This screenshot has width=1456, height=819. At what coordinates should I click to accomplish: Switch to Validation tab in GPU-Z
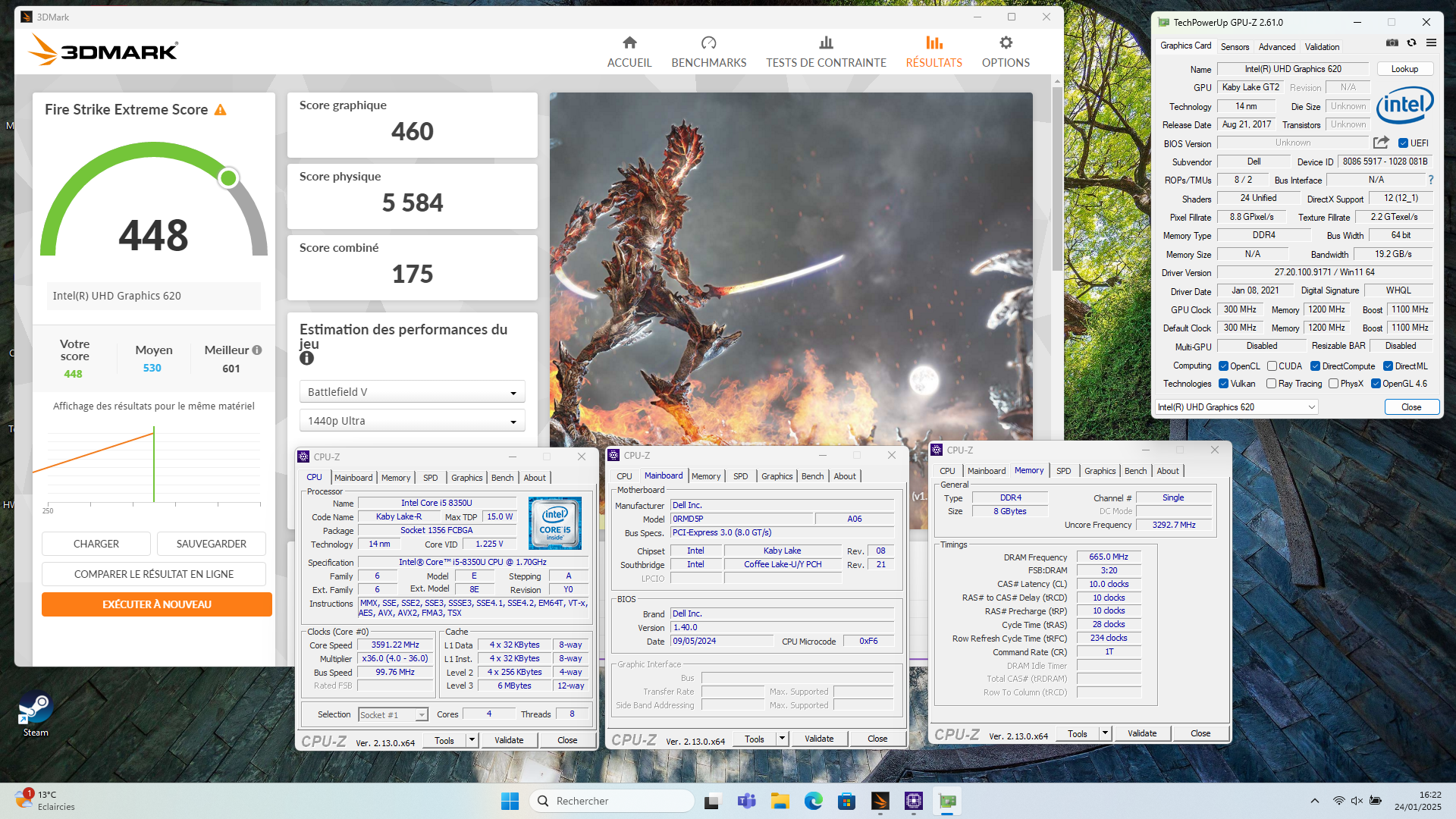point(1322,47)
